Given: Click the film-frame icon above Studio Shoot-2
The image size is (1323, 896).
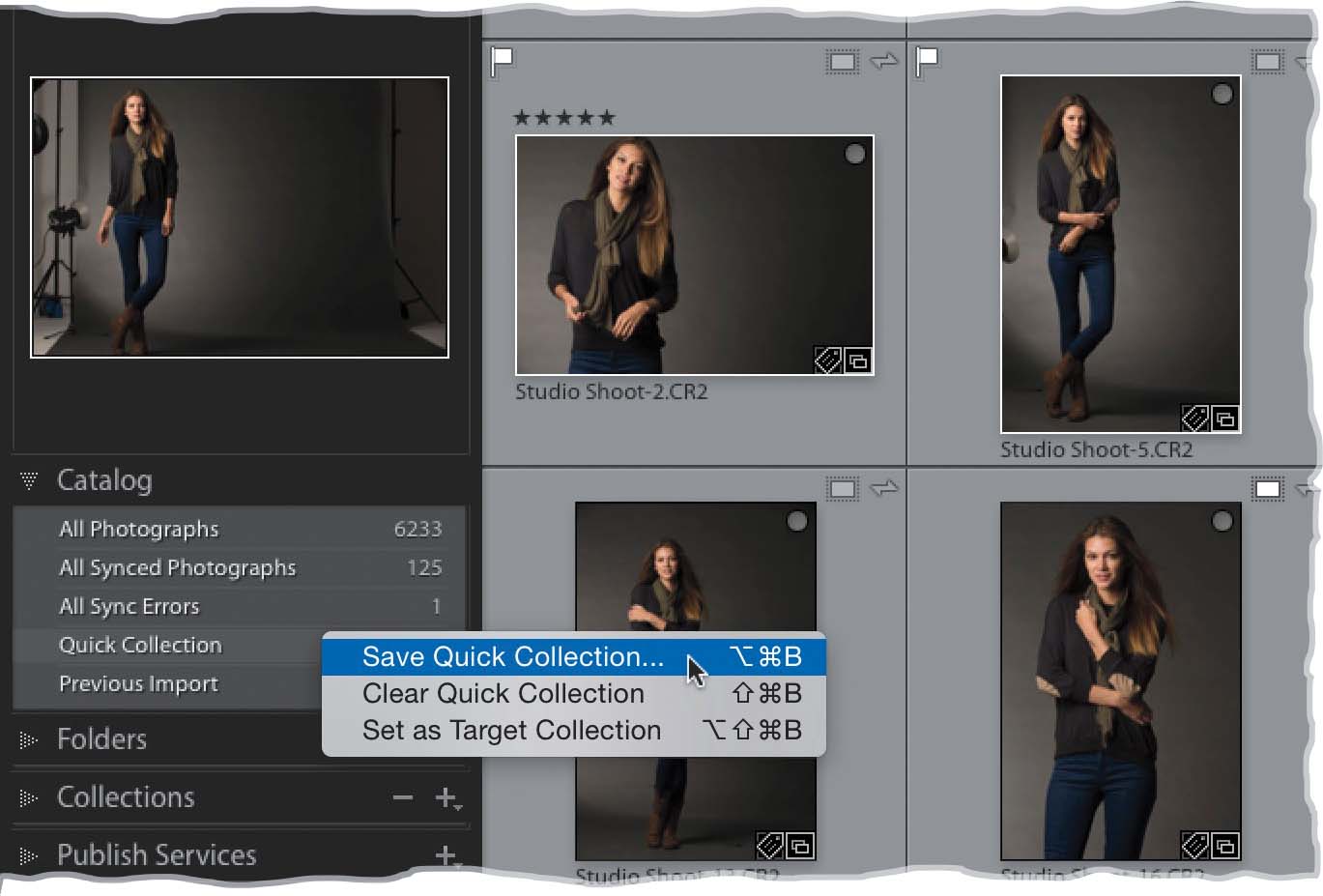Looking at the screenshot, I should pos(841,60).
